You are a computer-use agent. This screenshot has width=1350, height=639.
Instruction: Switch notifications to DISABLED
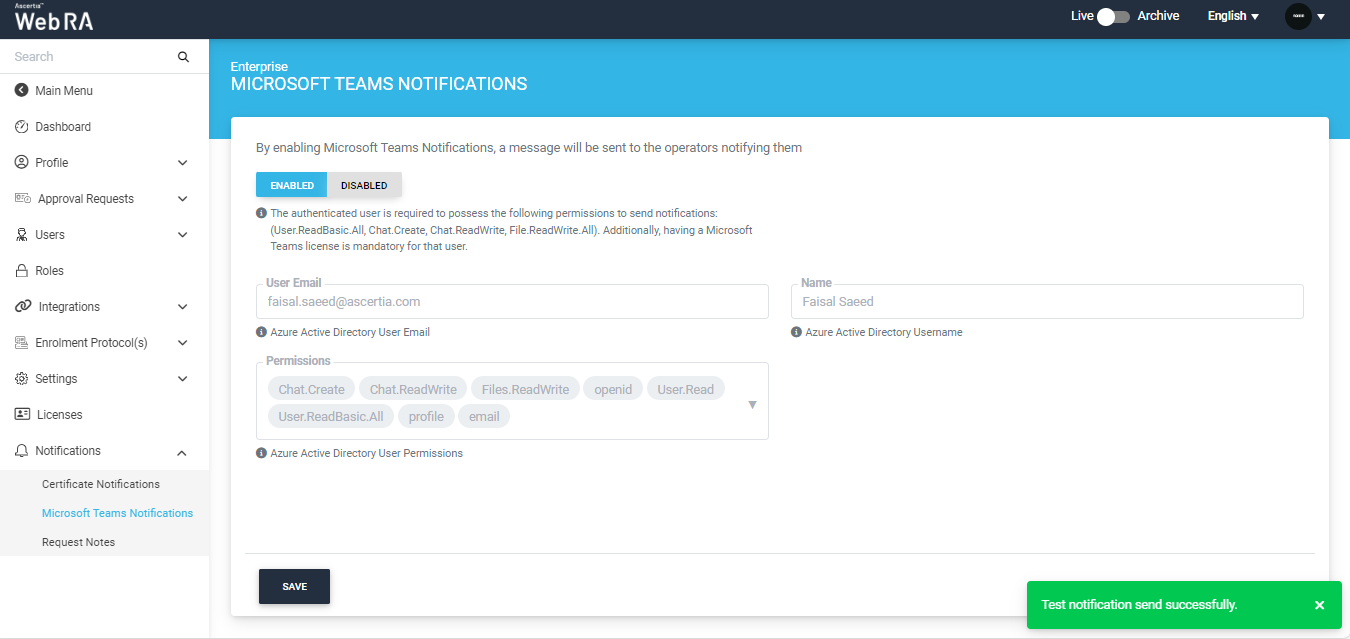coord(364,185)
